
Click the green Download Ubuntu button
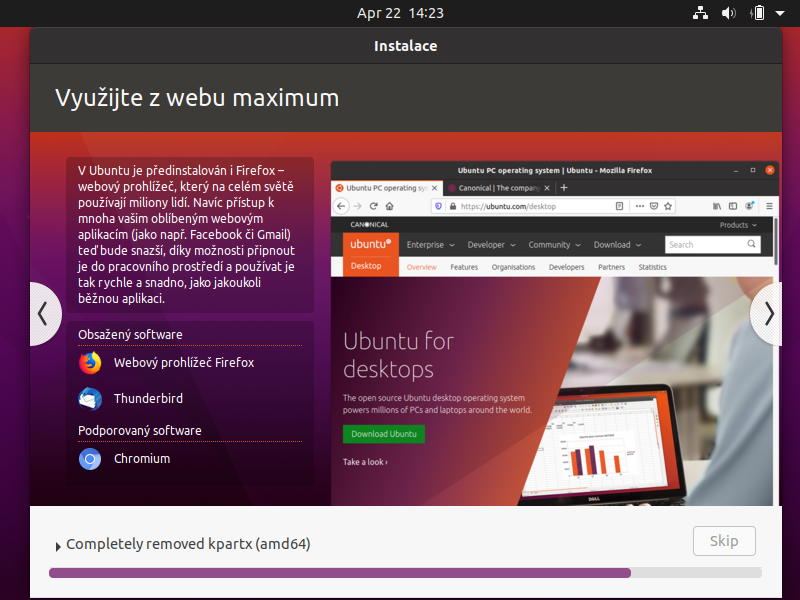click(384, 434)
